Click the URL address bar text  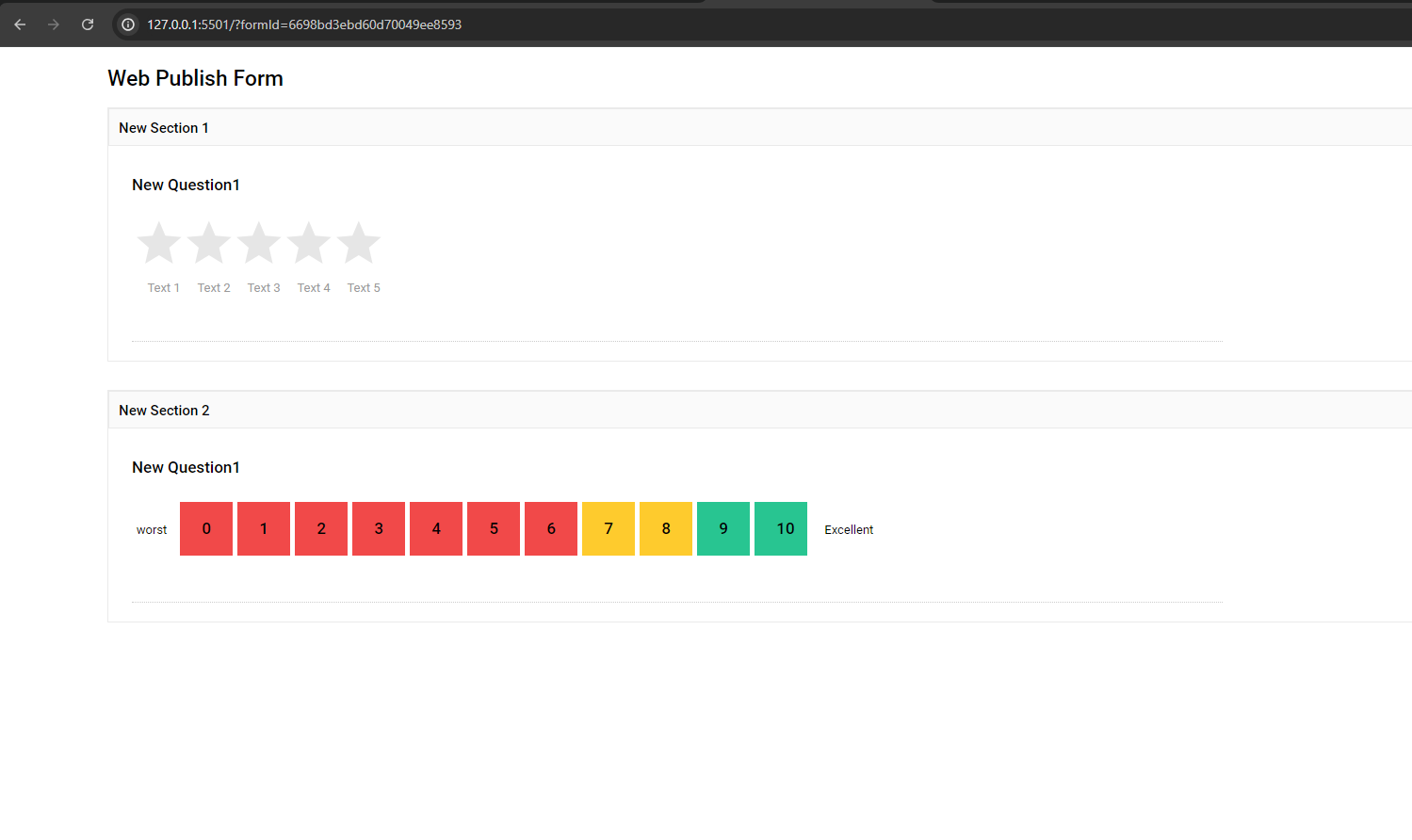[x=304, y=24]
